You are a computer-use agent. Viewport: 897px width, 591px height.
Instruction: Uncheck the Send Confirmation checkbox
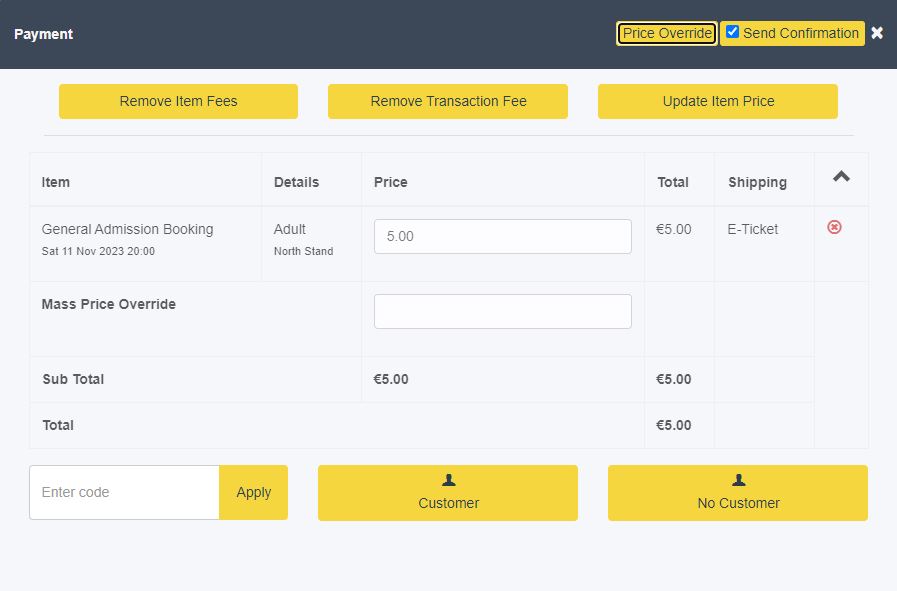732,32
